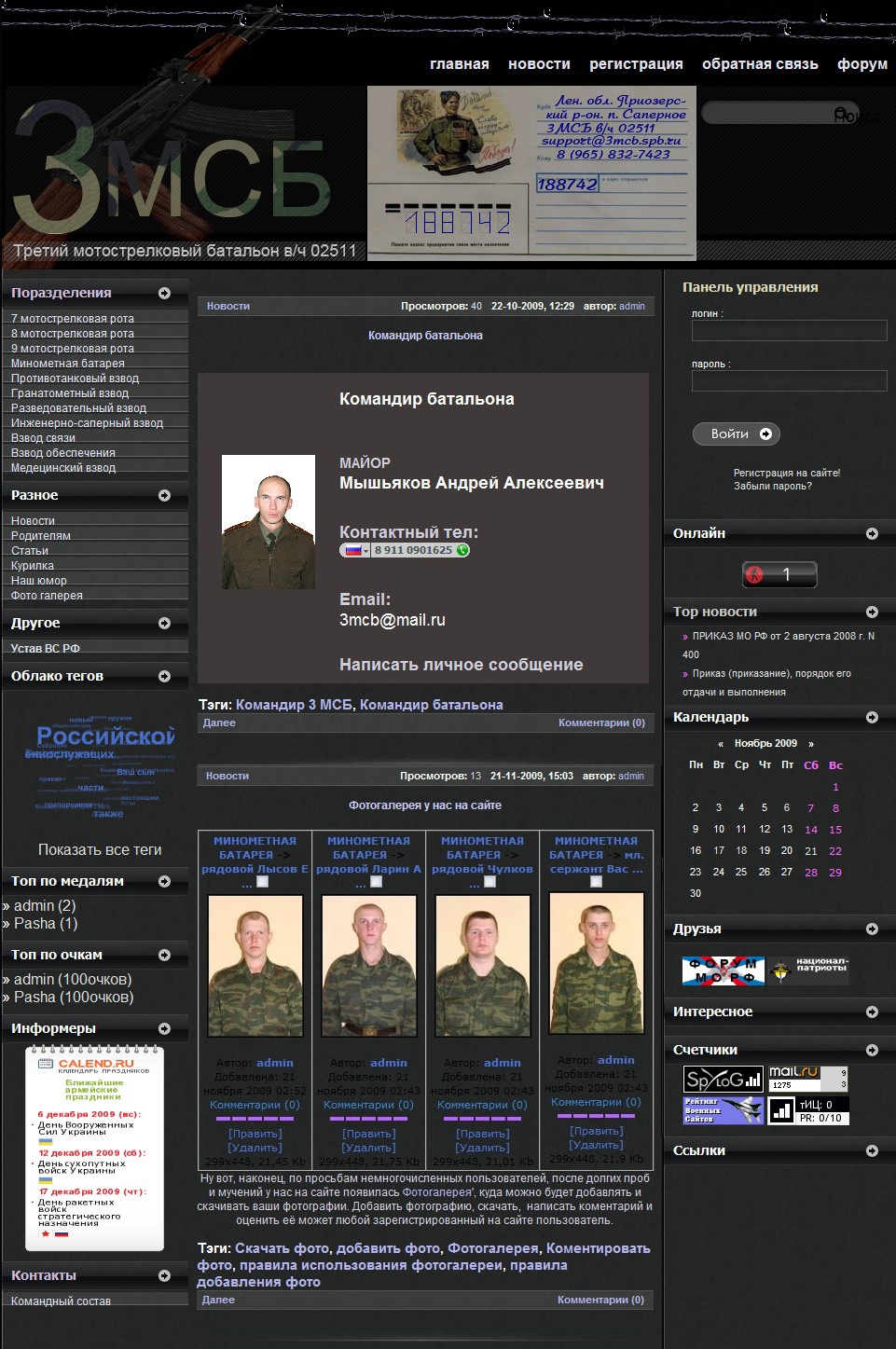Tick checkbox for мл. сержант photo

tap(596, 882)
